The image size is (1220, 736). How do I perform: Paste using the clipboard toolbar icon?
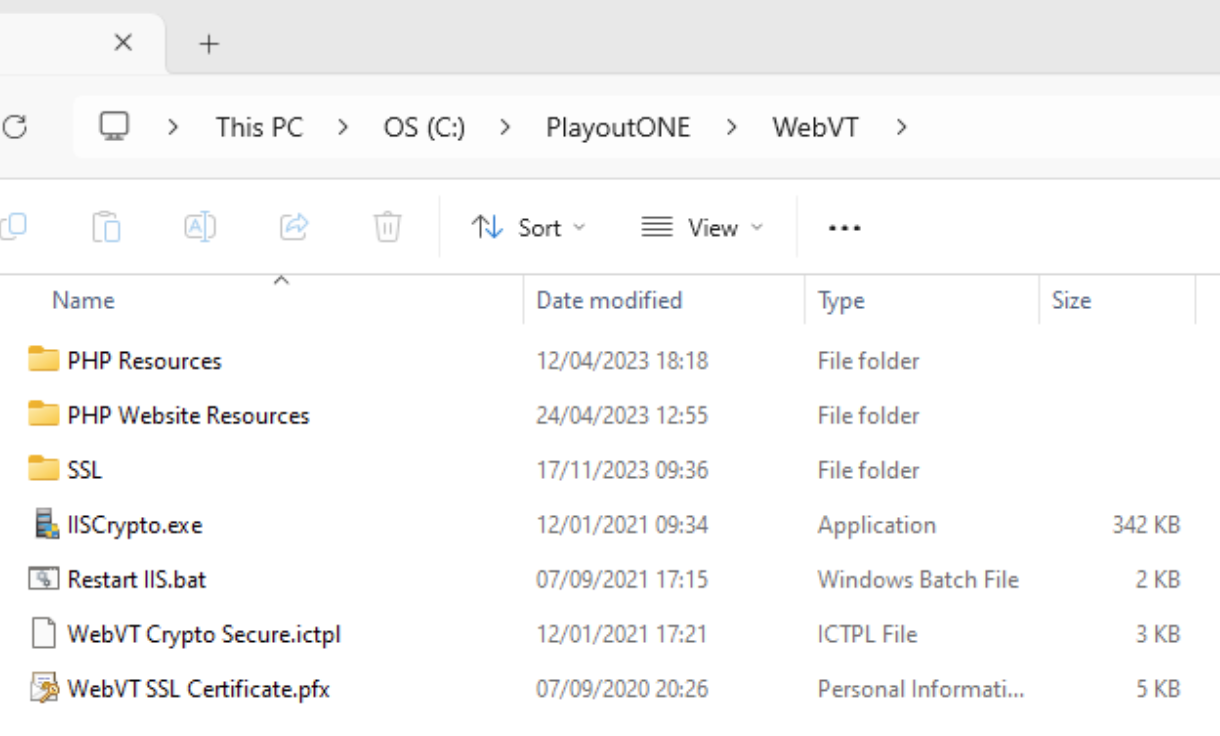(106, 227)
